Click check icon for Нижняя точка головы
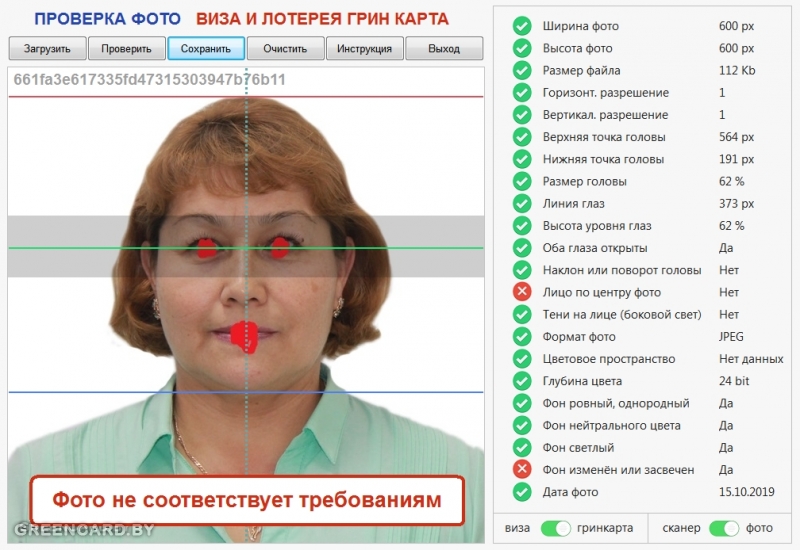This screenshot has width=800, height=550. (x=522, y=159)
